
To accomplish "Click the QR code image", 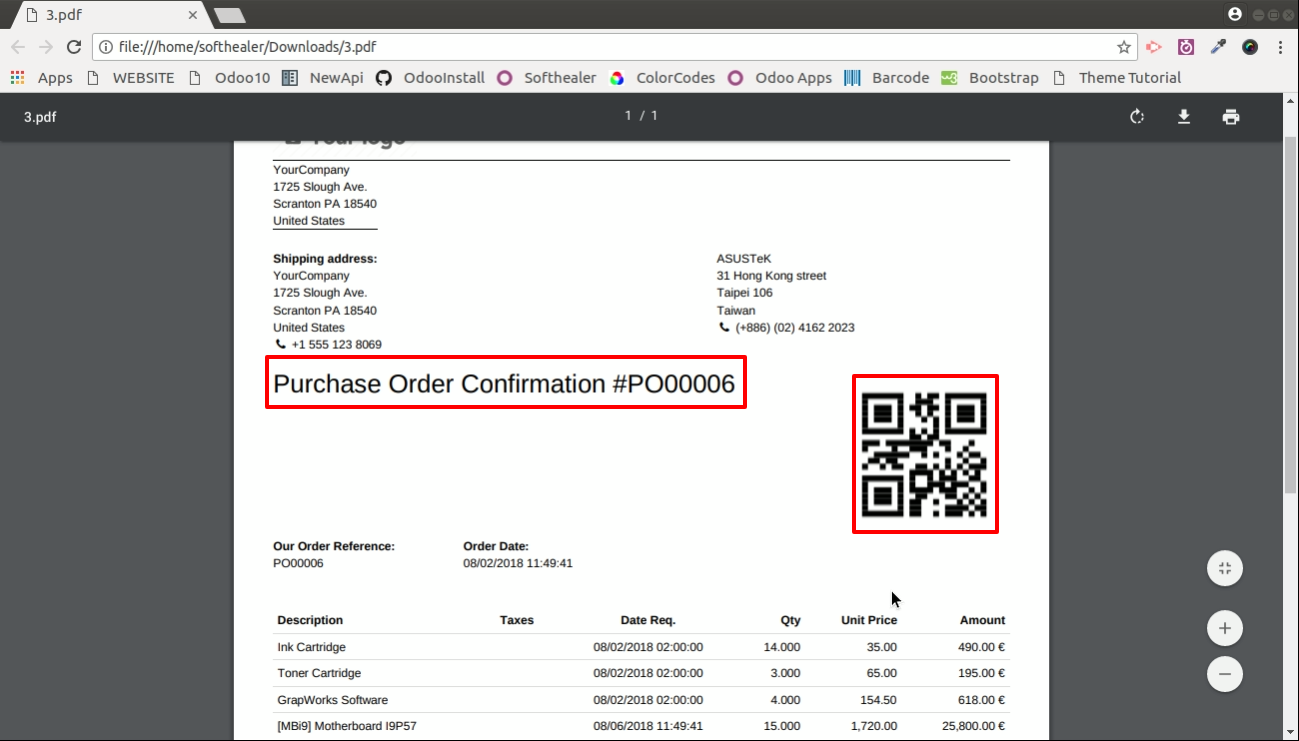I will pos(925,454).
